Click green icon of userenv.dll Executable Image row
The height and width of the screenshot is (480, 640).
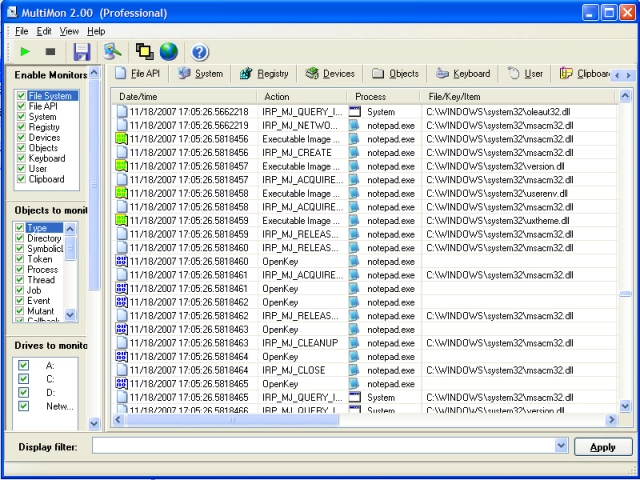122,193
